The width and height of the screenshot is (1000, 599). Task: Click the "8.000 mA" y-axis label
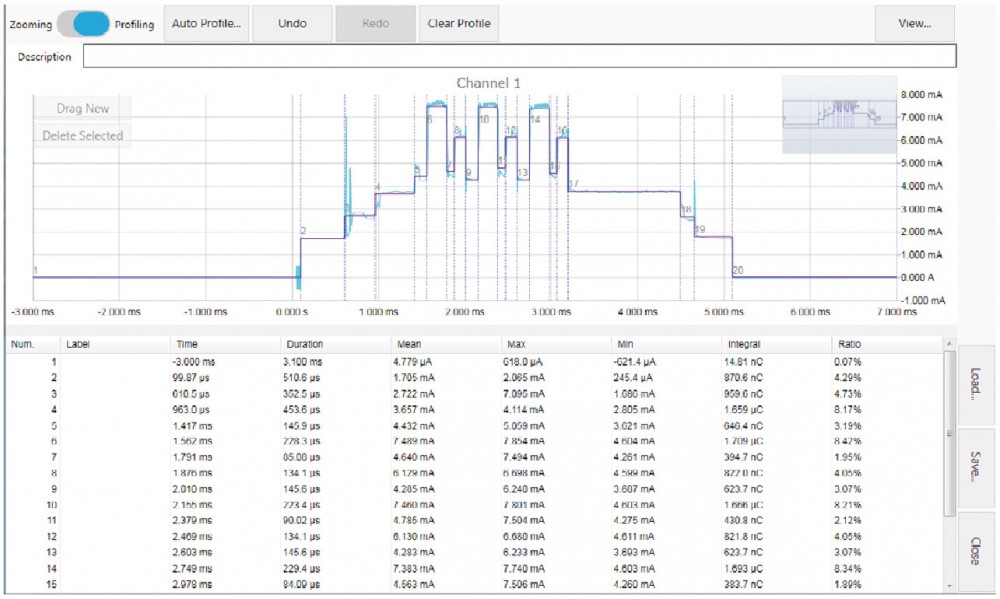(x=922, y=94)
